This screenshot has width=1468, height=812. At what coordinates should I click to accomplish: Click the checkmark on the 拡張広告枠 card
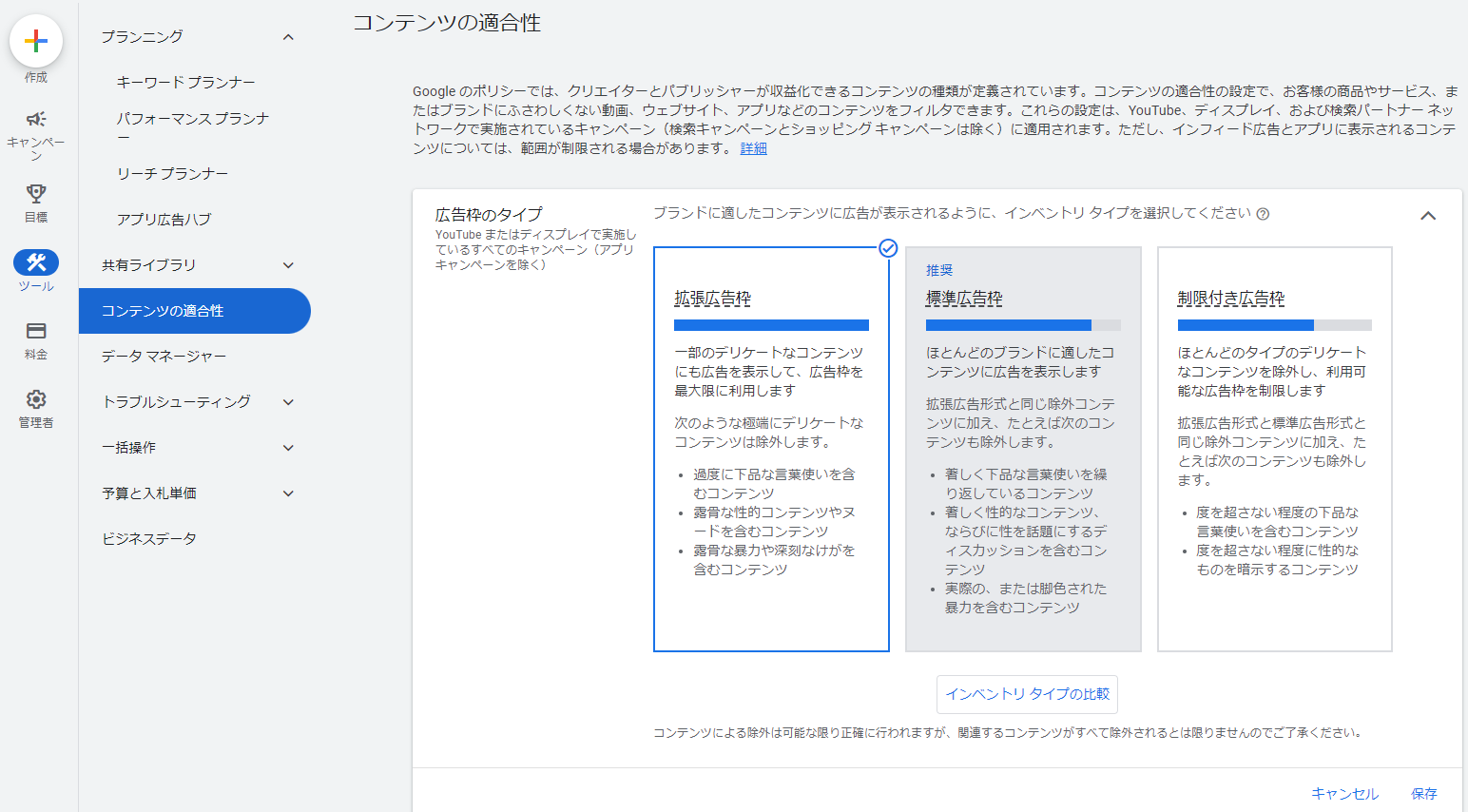tap(888, 248)
